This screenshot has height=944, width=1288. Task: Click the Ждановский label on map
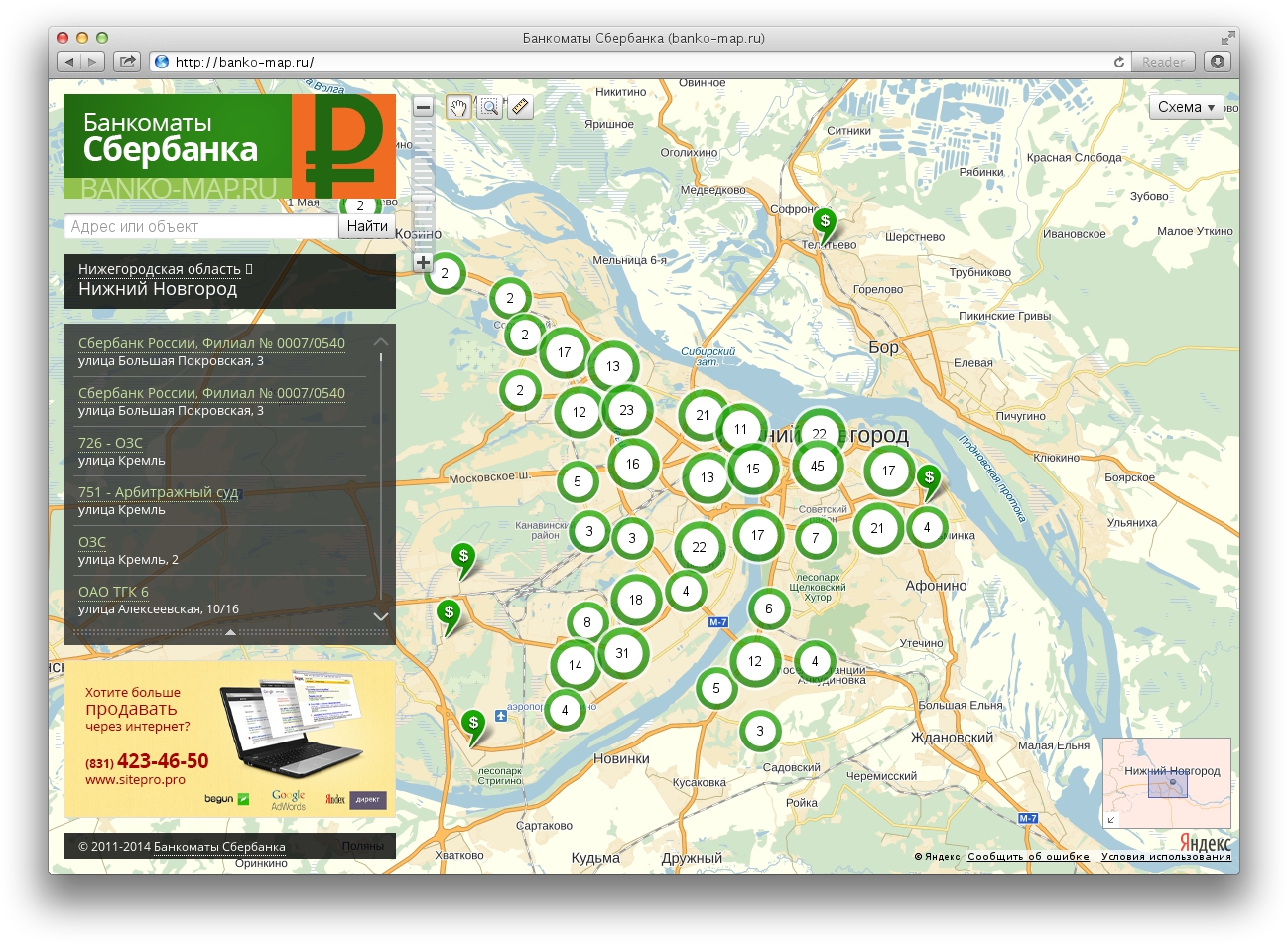pyautogui.click(x=952, y=738)
